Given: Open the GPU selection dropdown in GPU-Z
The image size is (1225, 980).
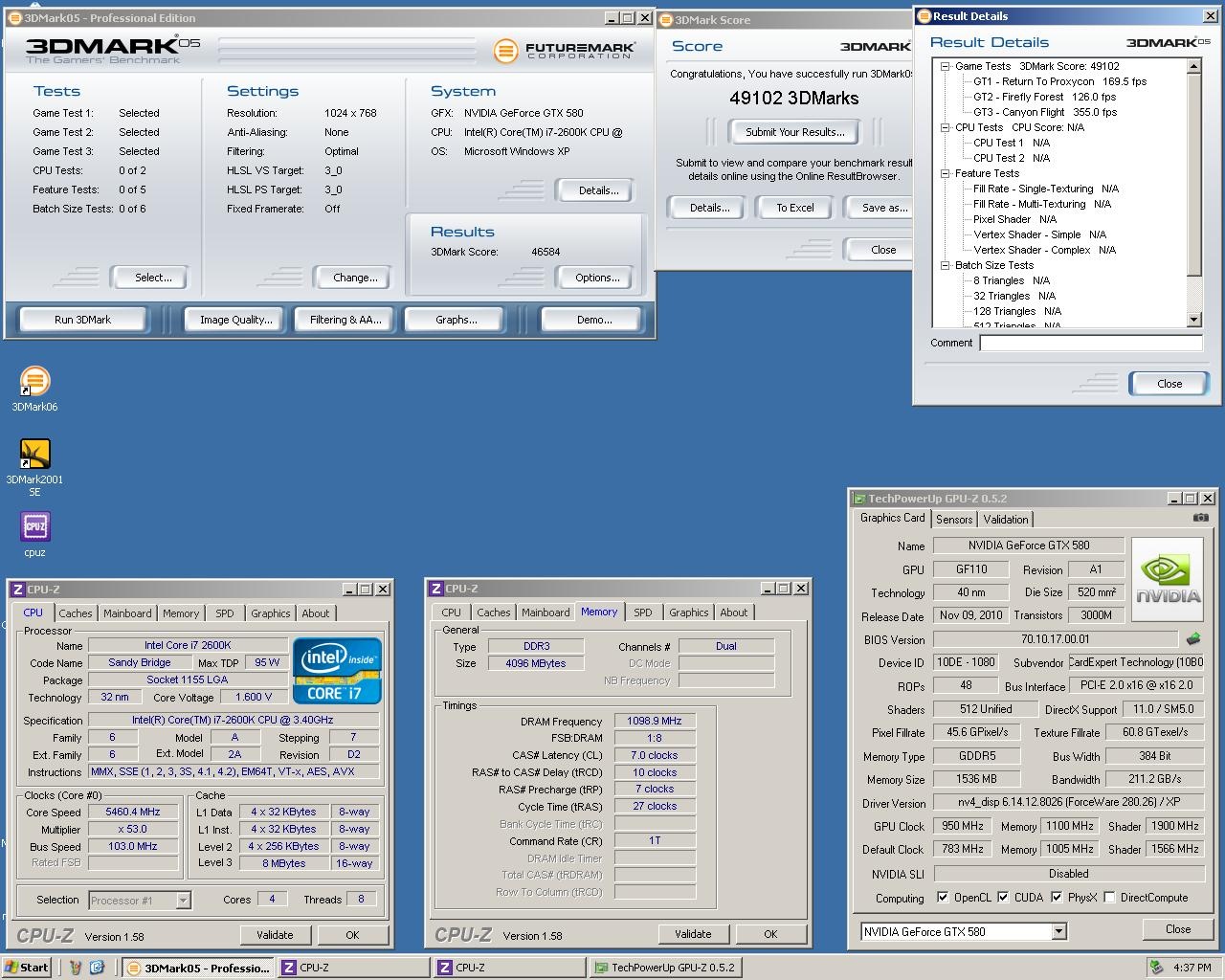Looking at the screenshot, I should (x=1058, y=931).
